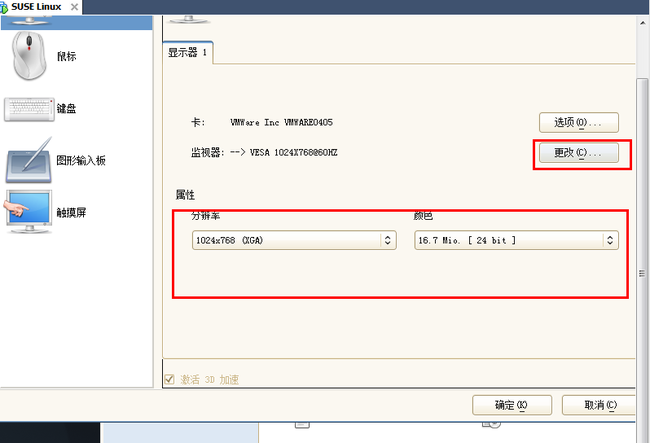
Task: Toggle the 激活 3D 加速 checkbox
Action: [x=169, y=379]
